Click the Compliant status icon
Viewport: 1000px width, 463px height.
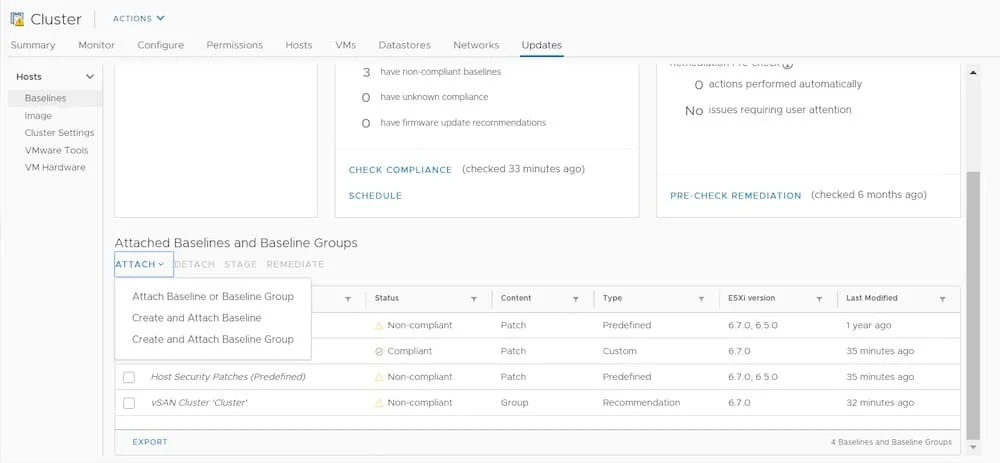click(379, 351)
